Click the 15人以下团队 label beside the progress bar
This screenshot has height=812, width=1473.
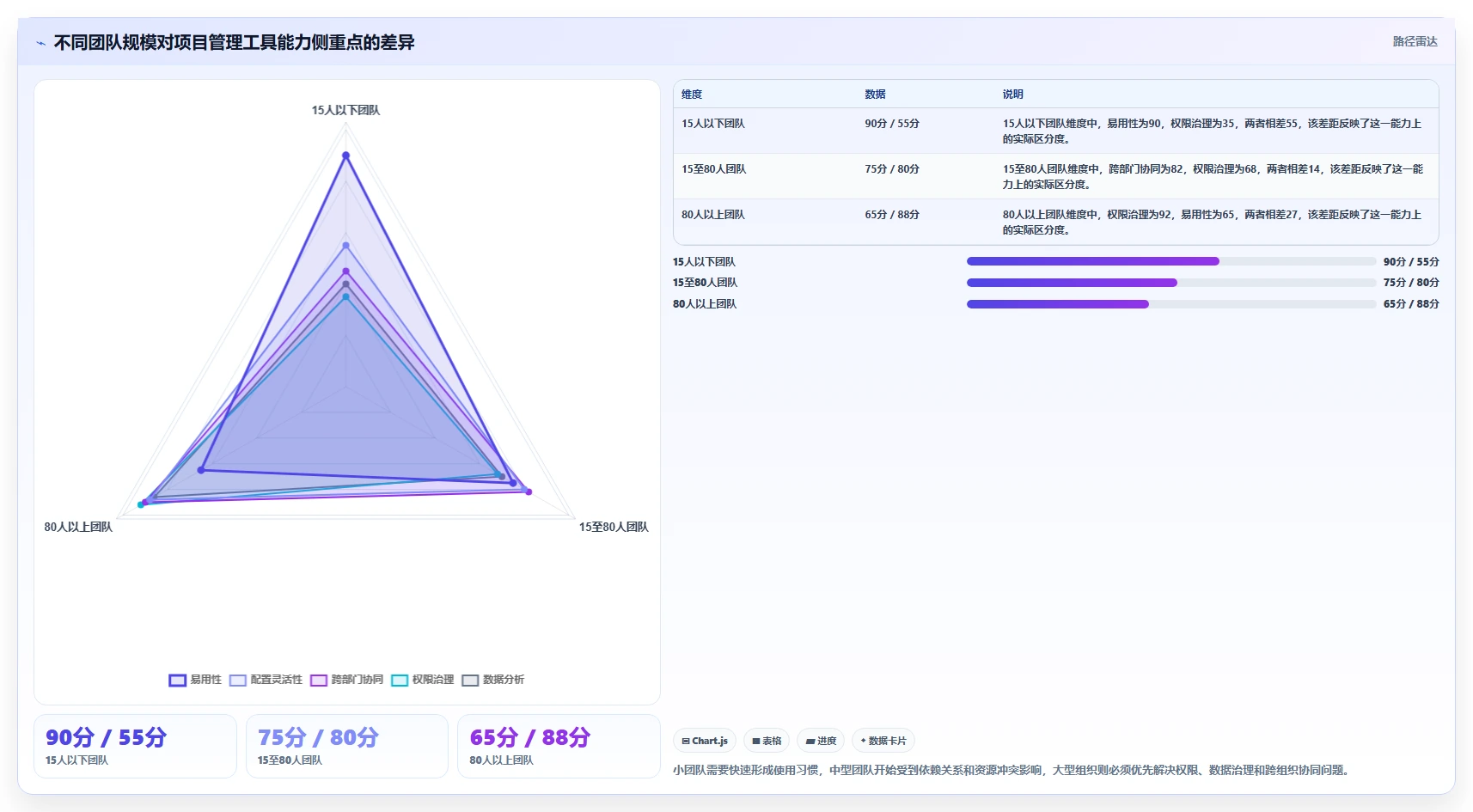tap(704, 262)
